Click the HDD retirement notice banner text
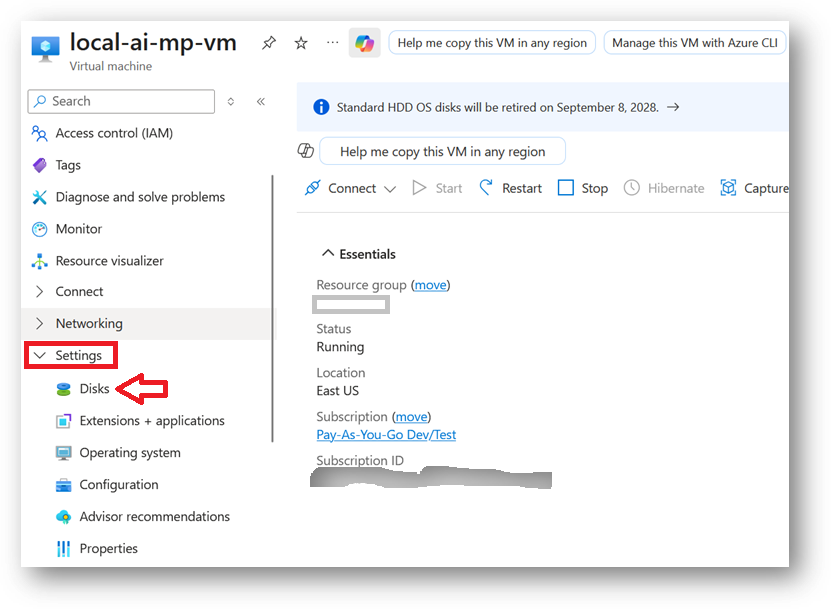The width and height of the screenshot is (831, 609). 498,108
